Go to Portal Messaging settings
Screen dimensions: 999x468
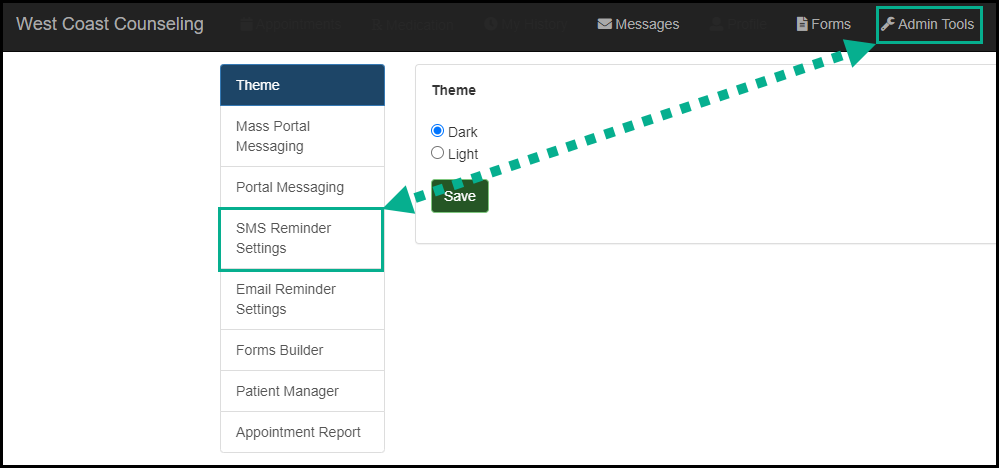[302, 187]
